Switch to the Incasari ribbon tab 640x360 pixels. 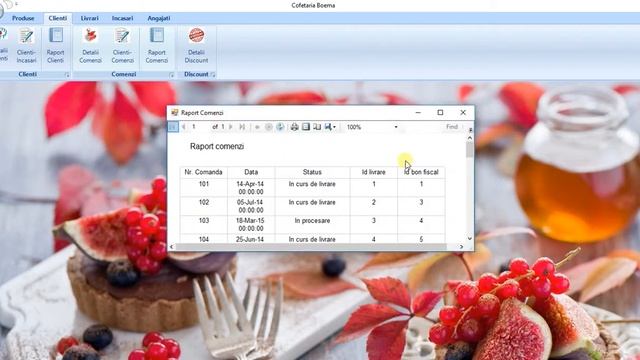click(122, 18)
